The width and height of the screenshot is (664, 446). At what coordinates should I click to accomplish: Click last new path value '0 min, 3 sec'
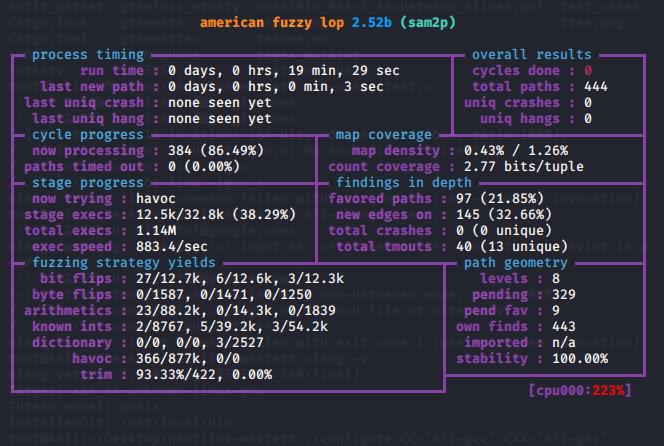point(336,87)
